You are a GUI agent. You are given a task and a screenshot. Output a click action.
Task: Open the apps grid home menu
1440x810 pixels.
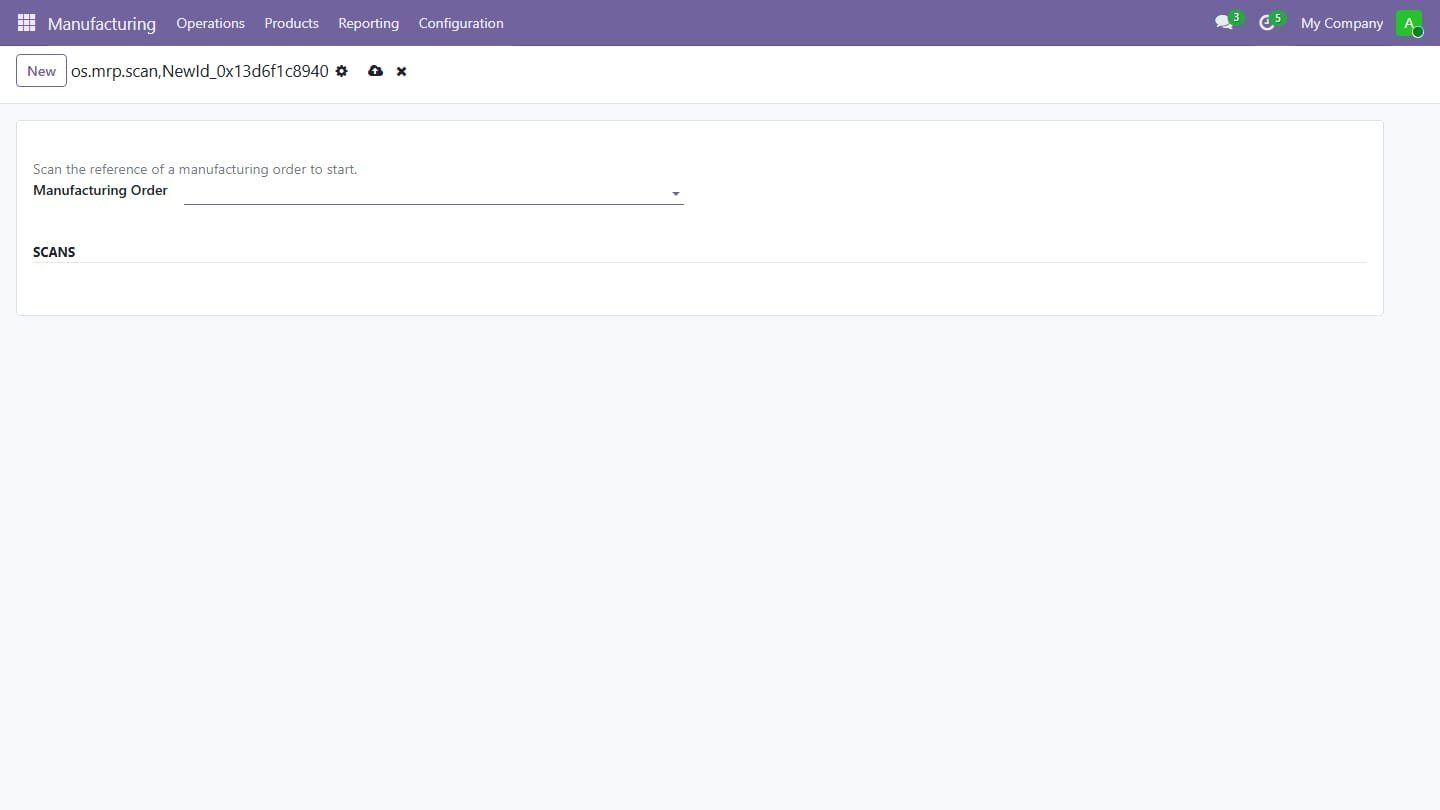[x=27, y=22]
